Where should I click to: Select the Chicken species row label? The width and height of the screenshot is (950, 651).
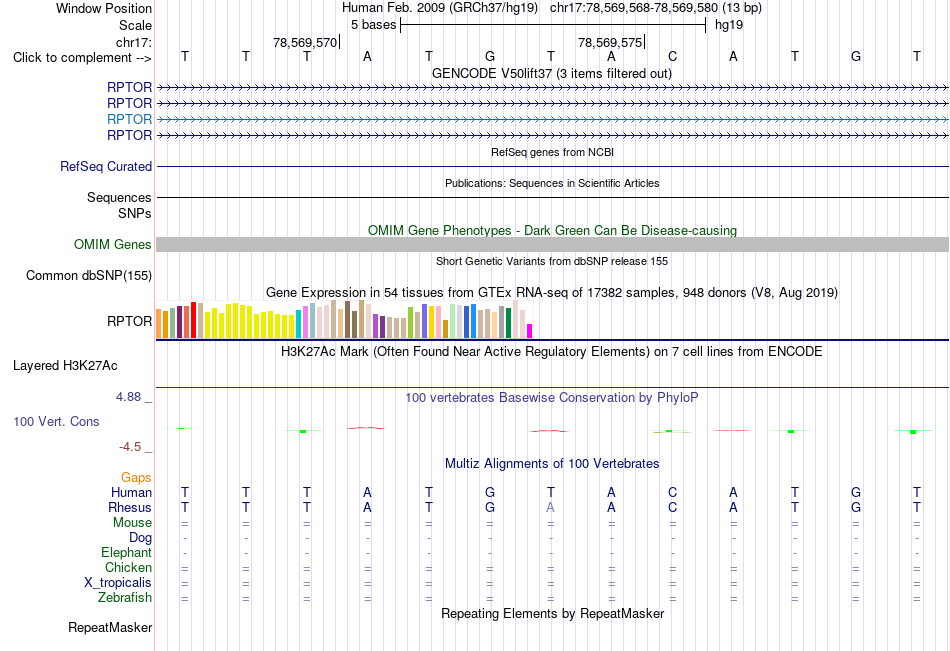[x=128, y=567]
